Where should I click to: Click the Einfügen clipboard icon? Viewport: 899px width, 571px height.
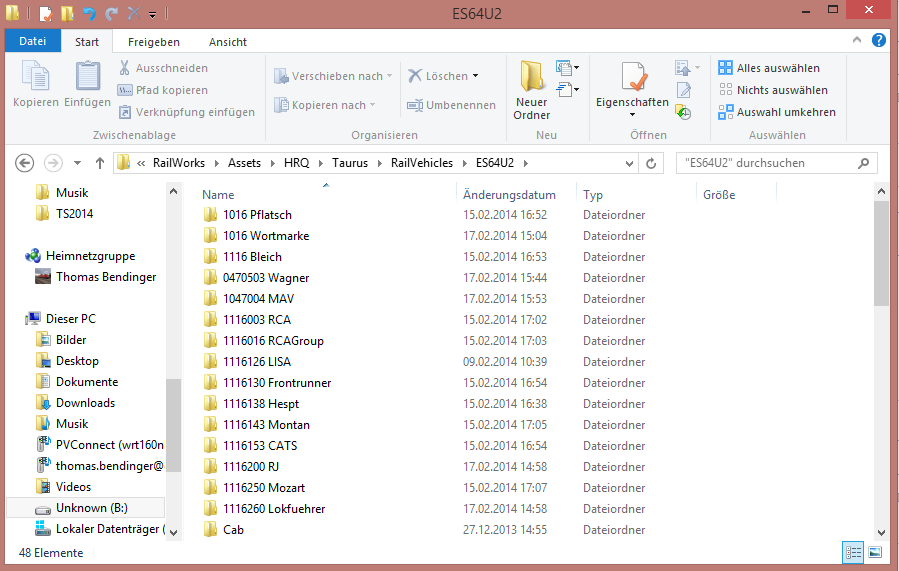[x=87, y=84]
